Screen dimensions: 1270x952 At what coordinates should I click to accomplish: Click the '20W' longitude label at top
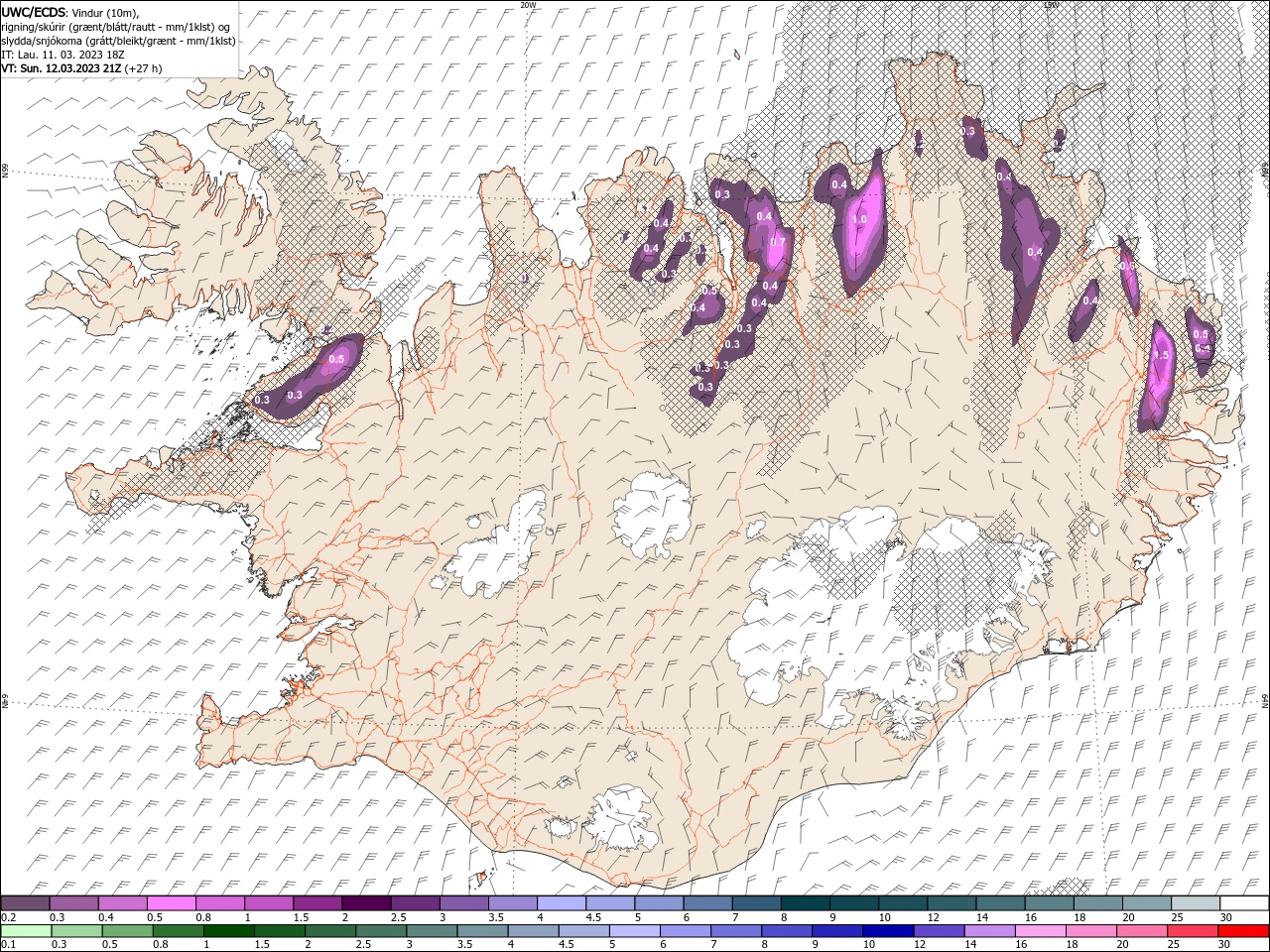(528, 5)
